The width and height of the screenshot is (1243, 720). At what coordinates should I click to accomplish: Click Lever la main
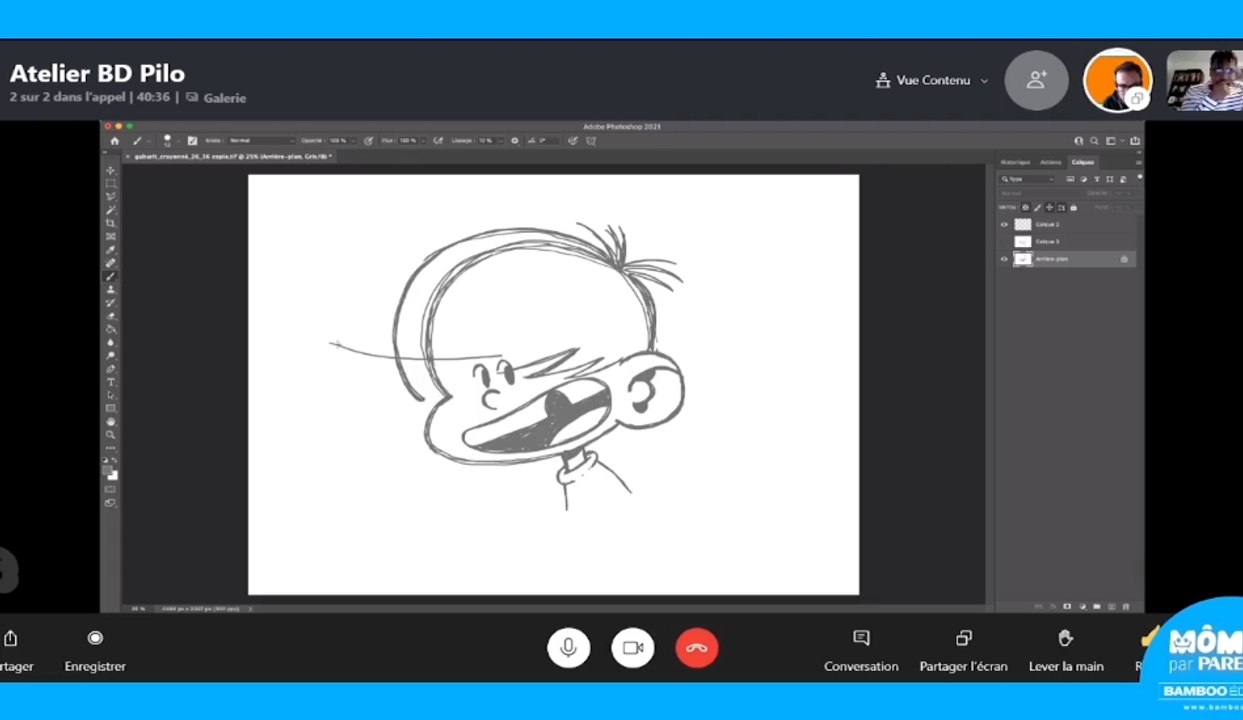pyautogui.click(x=1066, y=650)
